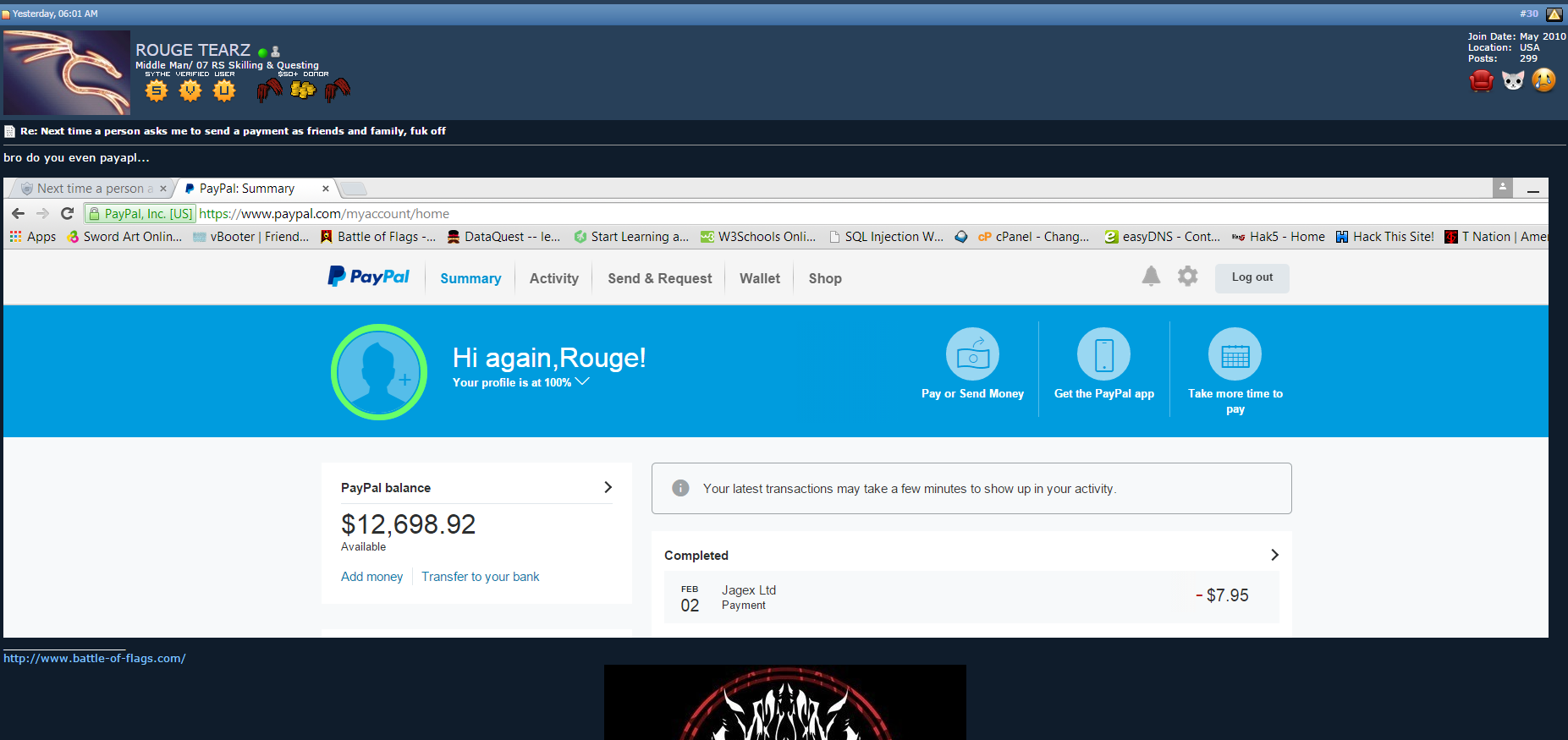
Task: Open the Hak5 - Home bookmark
Action: pyautogui.click(x=1278, y=237)
